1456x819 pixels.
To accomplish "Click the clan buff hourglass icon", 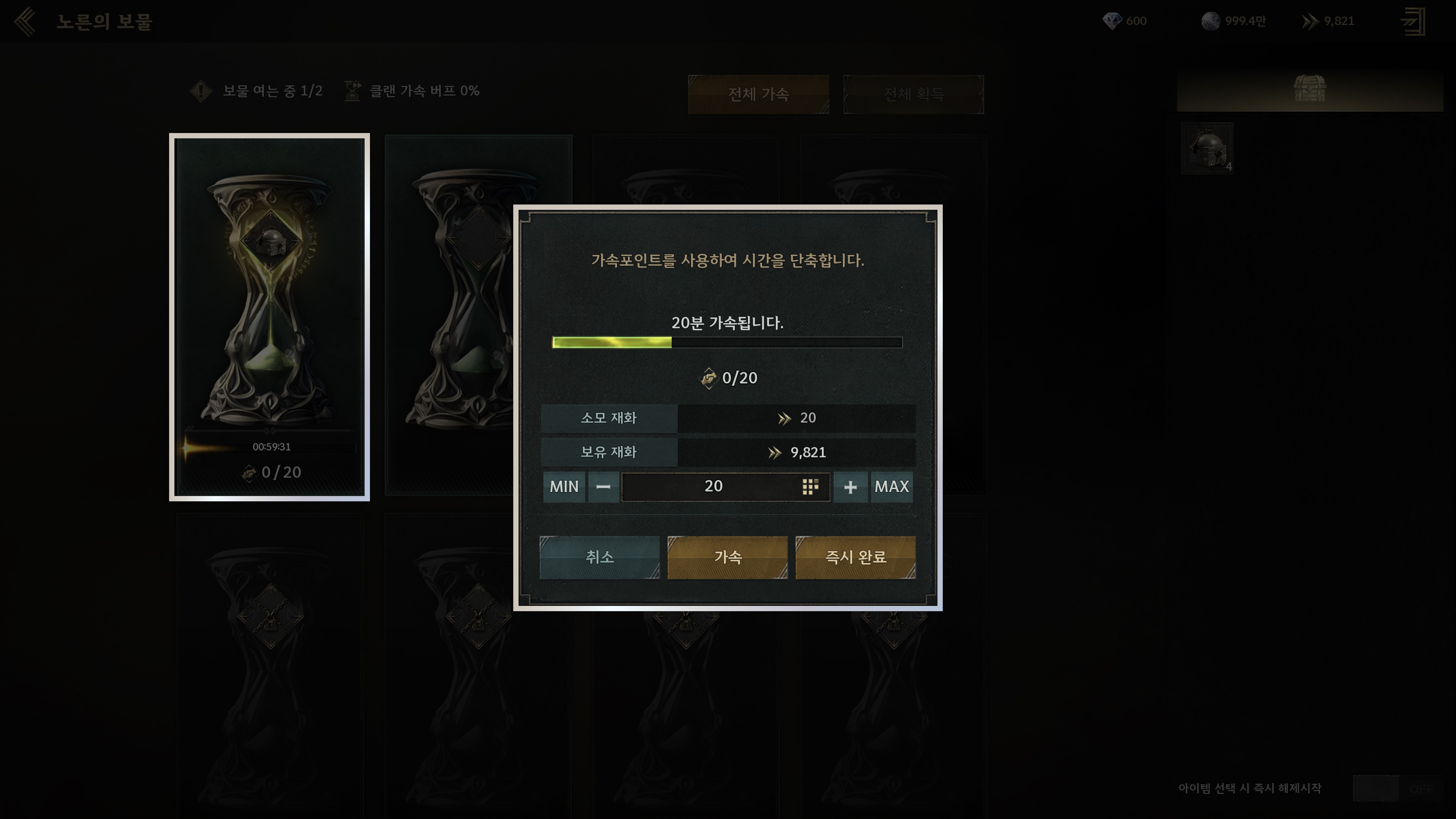I will 353,91.
